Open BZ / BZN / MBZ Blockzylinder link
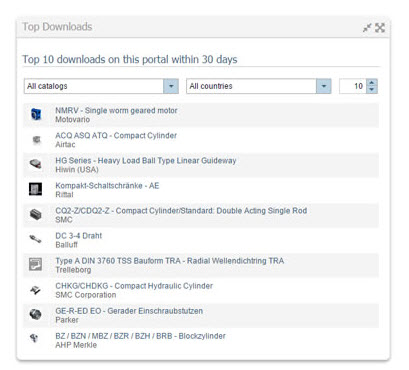The image size is (409, 370). coord(140,336)
